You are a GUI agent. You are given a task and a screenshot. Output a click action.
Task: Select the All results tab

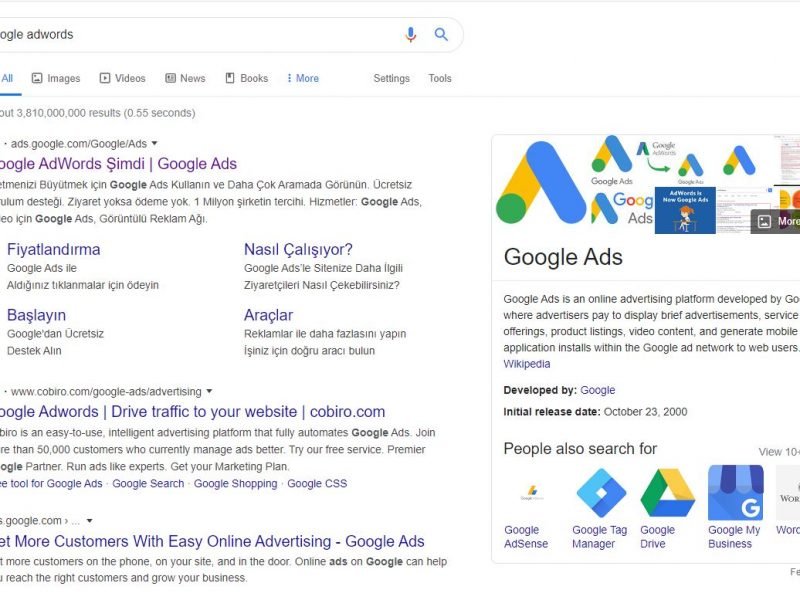point(7,78)
